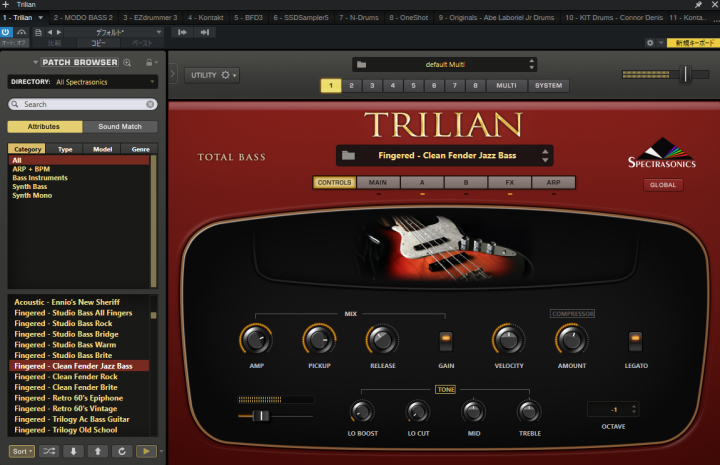Image resolution: width=720 pixels, height=465 pixels.
Task: Shuffle patches with the shuffle icon
Action: 49,451
